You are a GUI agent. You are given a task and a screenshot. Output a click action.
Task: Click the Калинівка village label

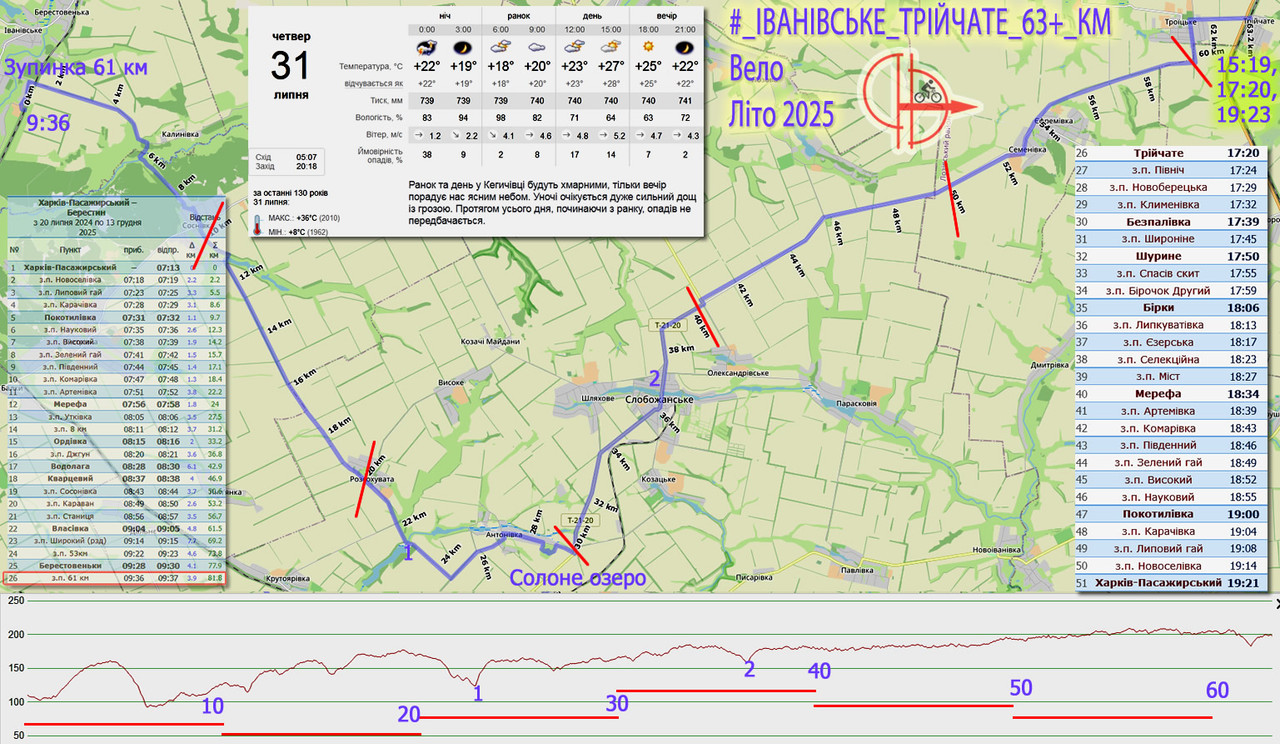[181, 133]
